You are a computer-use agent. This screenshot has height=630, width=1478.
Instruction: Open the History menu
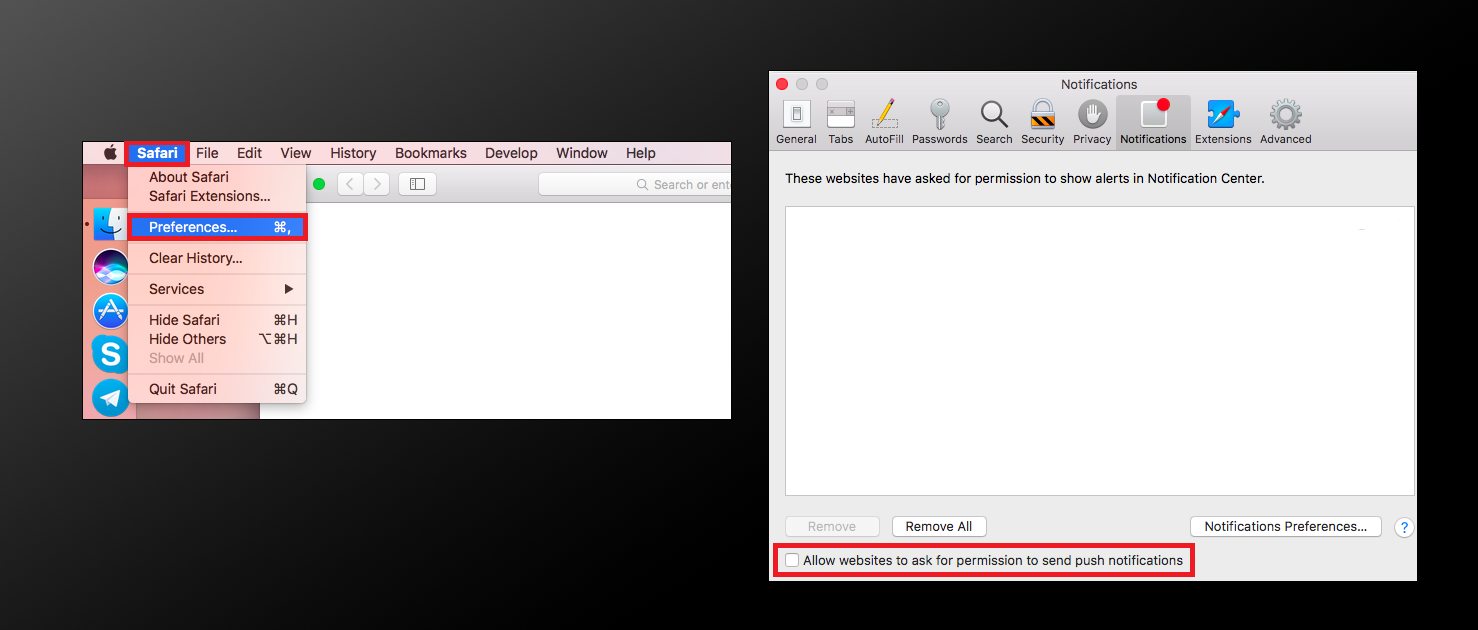click(353, 153)
